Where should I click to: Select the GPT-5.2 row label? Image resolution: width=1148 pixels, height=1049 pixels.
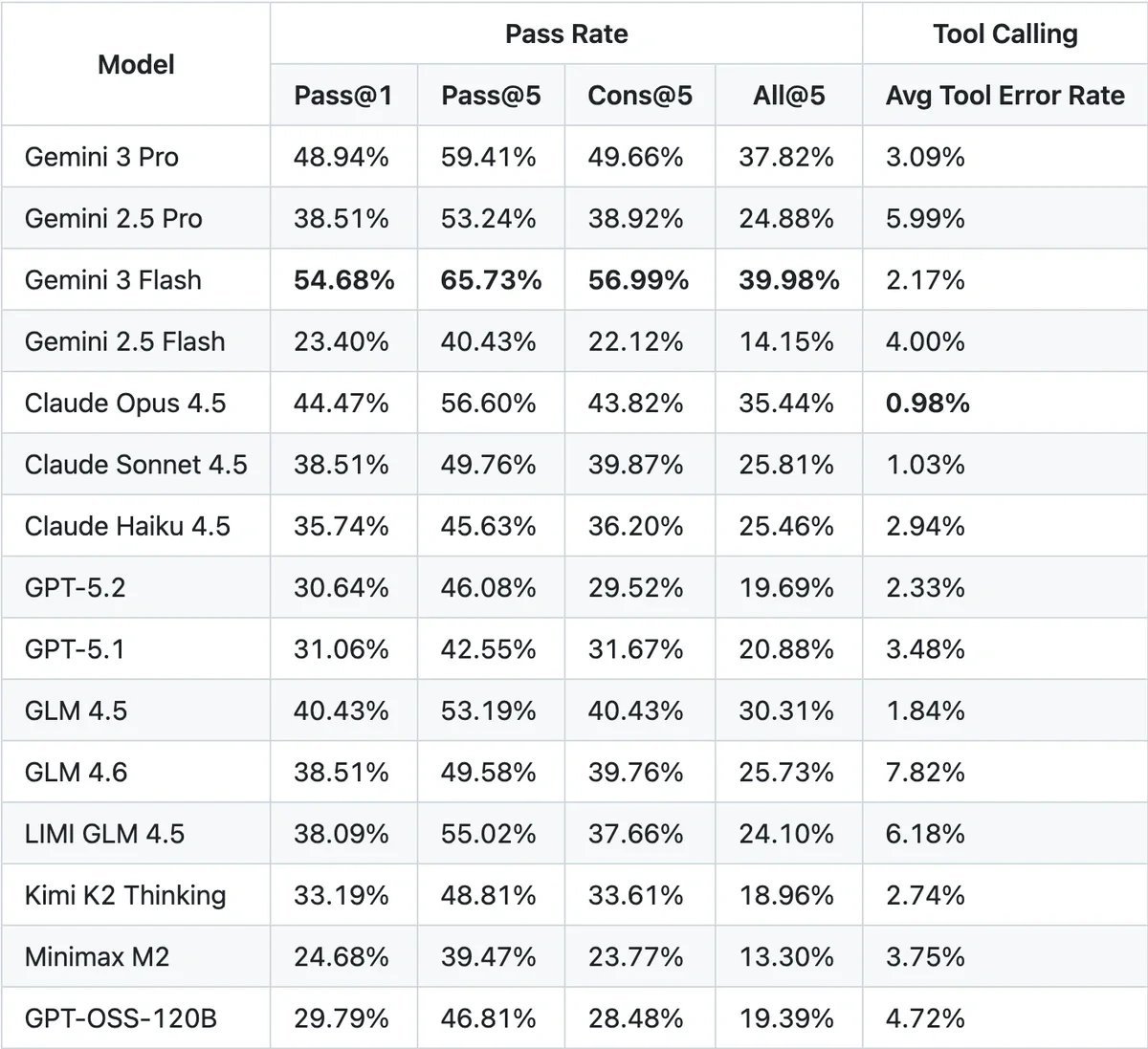tap(75, 587)
